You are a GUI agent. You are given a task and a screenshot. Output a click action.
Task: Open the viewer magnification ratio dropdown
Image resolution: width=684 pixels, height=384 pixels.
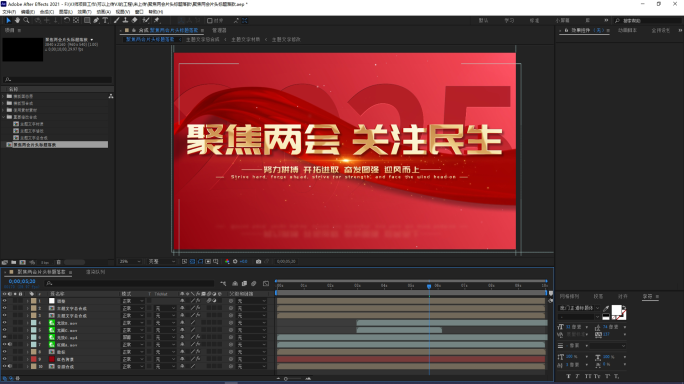click(x=130, y=261)
